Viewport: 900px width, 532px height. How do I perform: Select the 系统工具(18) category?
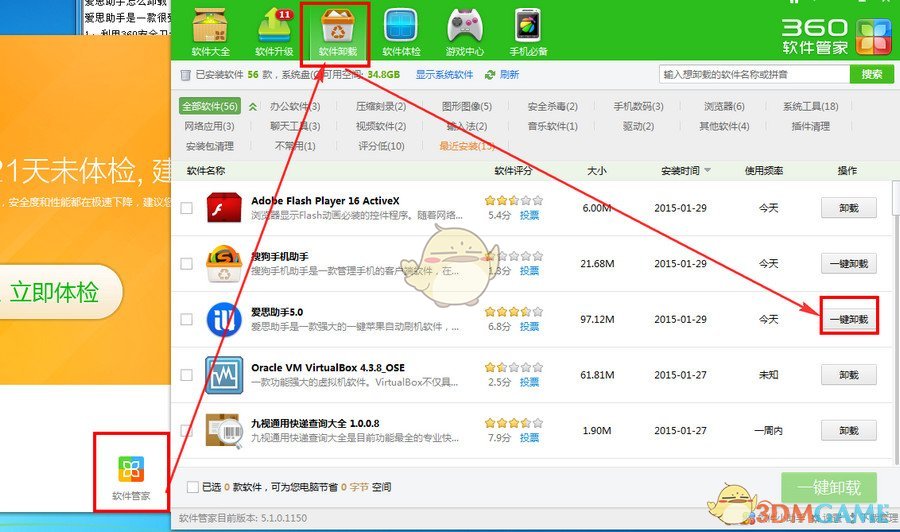[x=810, y=106]
